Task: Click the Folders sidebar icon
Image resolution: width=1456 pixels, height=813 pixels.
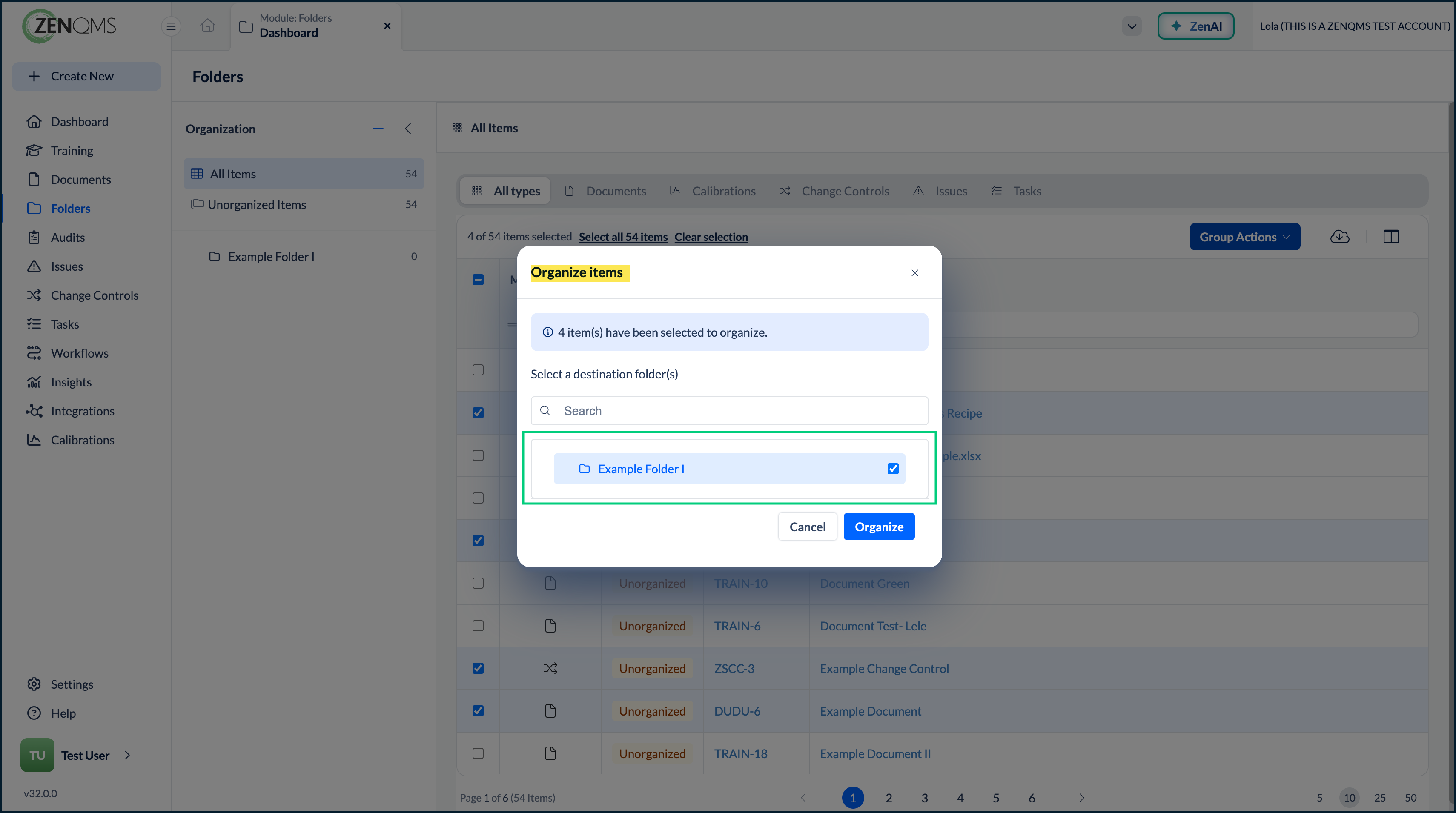Action: pyautogui.click(x=34, y=209)
